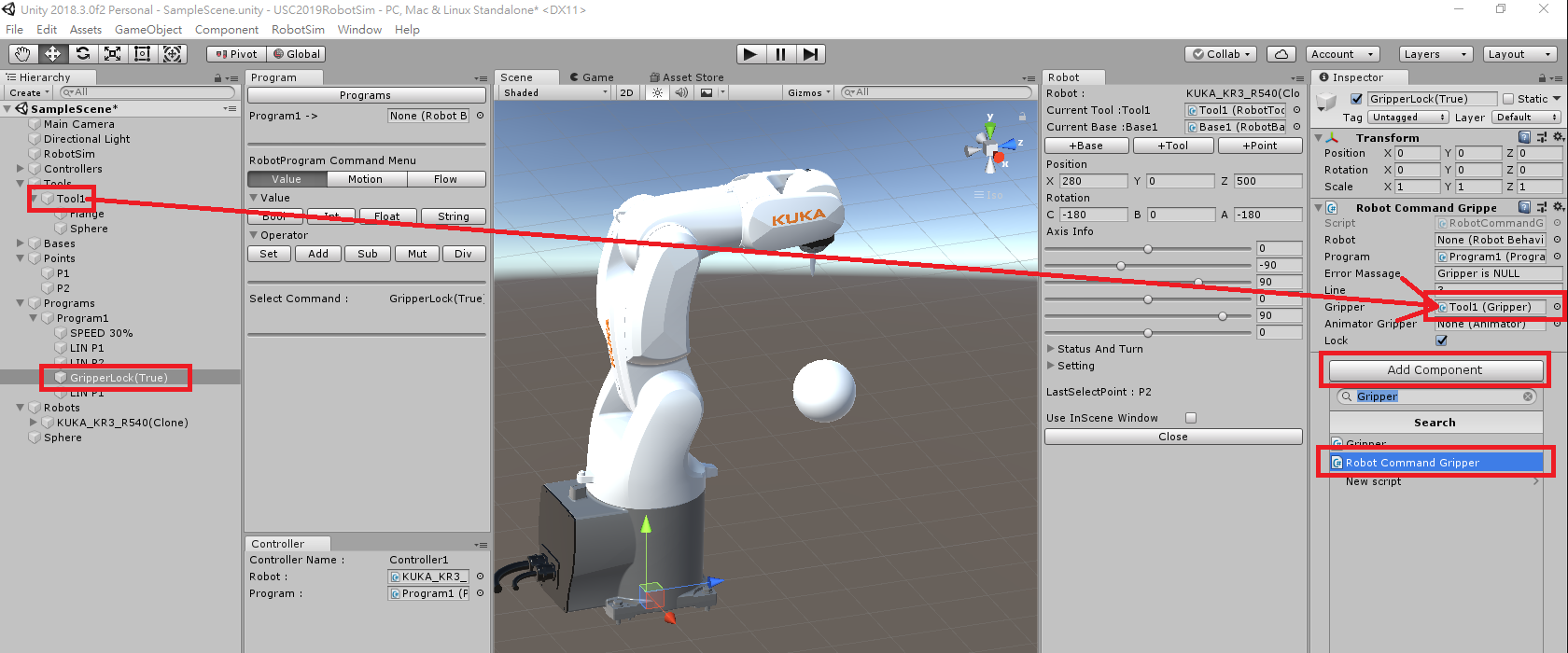
Task: Uncheck the Lock checkbox in Inspector
Action: (x=1441, y=340)
